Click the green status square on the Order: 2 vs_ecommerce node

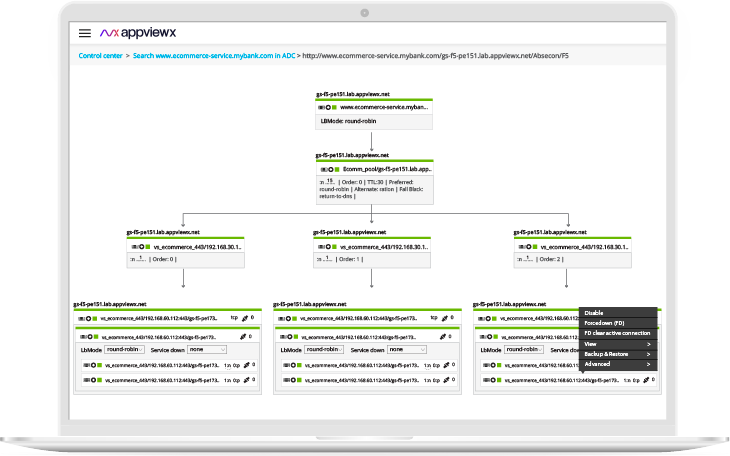pos(534,245)
